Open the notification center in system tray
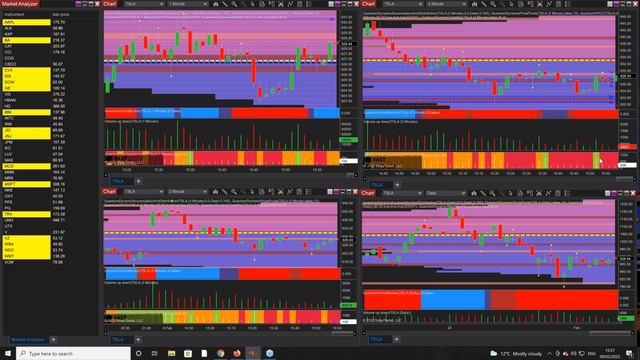Image resolution: width=640 pixels, height=360 pixels. click(629, 353)
